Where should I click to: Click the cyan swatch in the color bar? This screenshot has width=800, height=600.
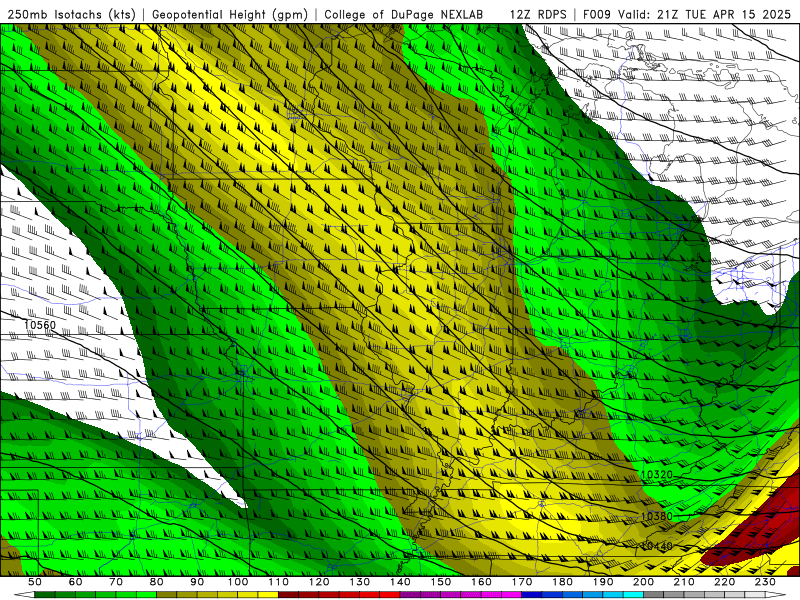pyautogui.click(x=633, y=595)
